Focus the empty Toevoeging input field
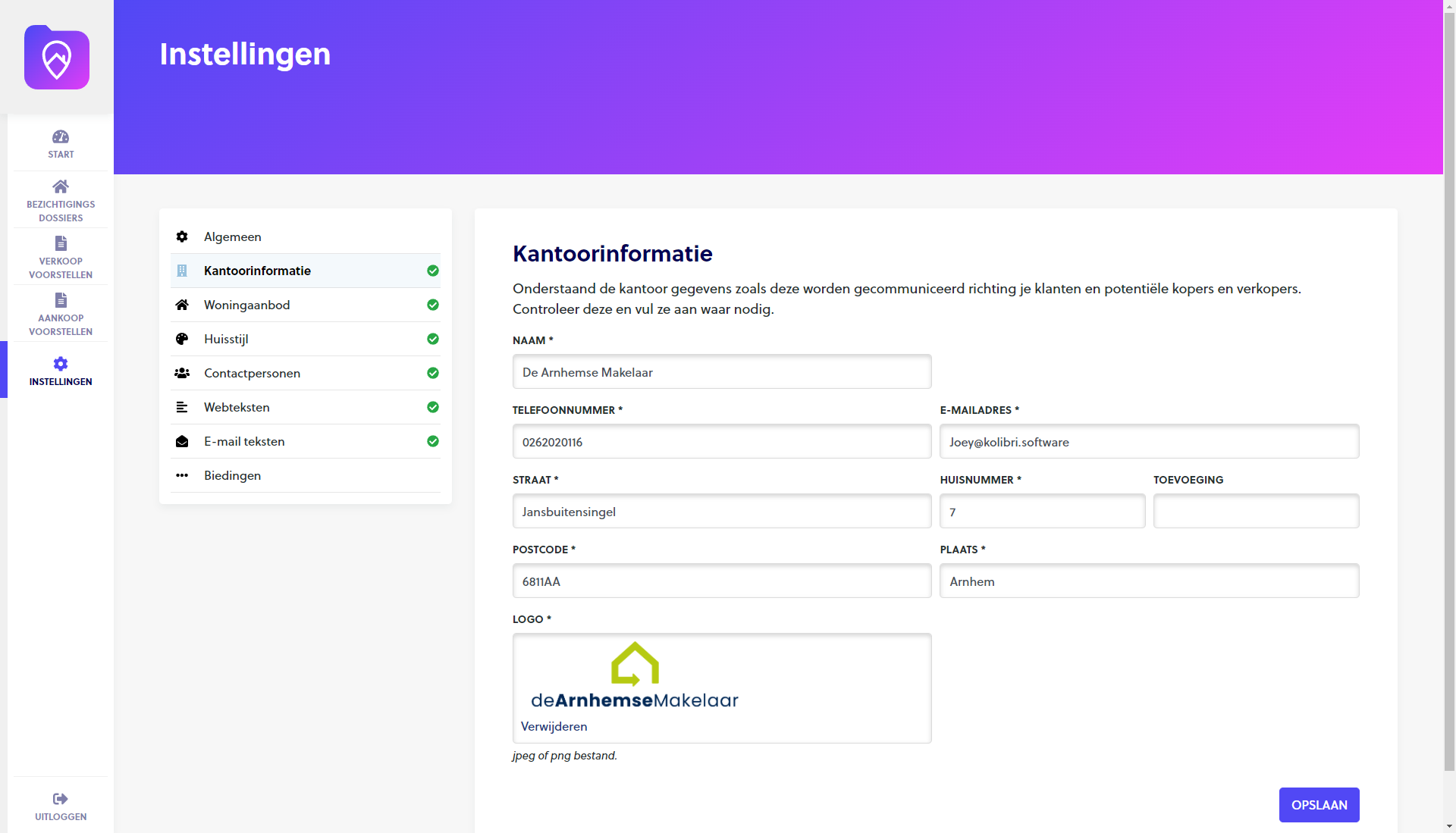This screenshot has height=833, width=1456. tap(1256, 512)
